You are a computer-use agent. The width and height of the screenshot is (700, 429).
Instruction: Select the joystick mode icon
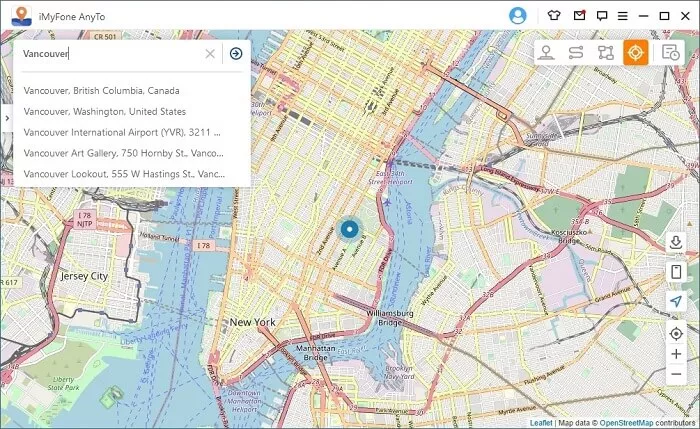(546, 53)
